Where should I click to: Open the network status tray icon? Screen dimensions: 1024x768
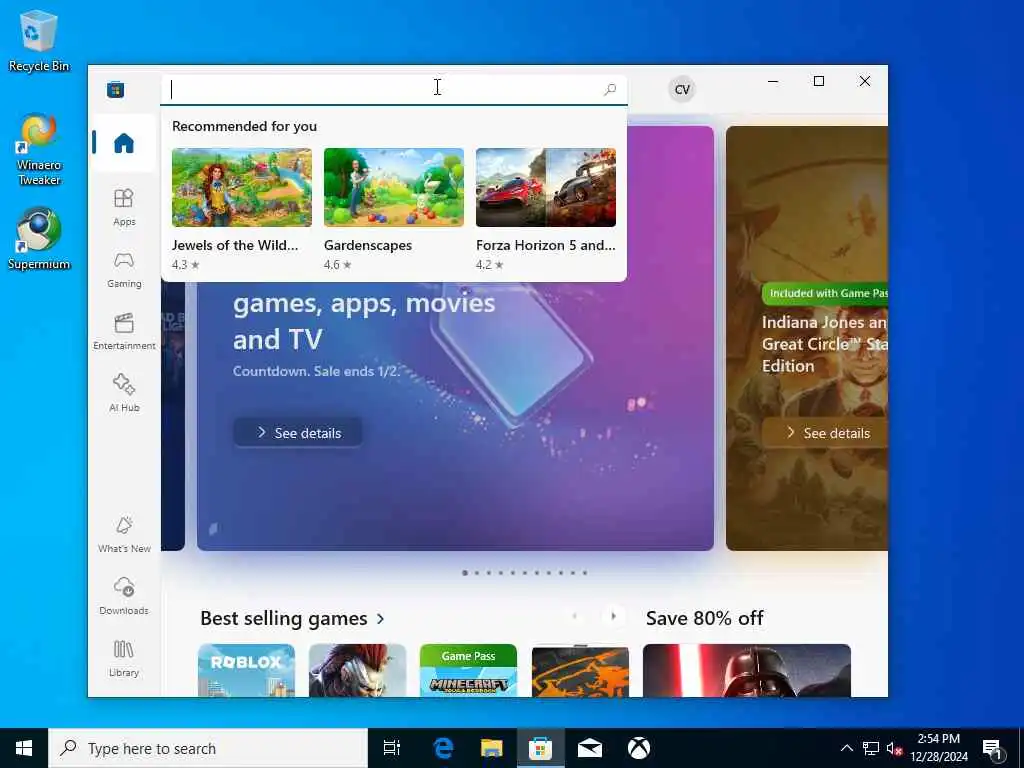871,748
